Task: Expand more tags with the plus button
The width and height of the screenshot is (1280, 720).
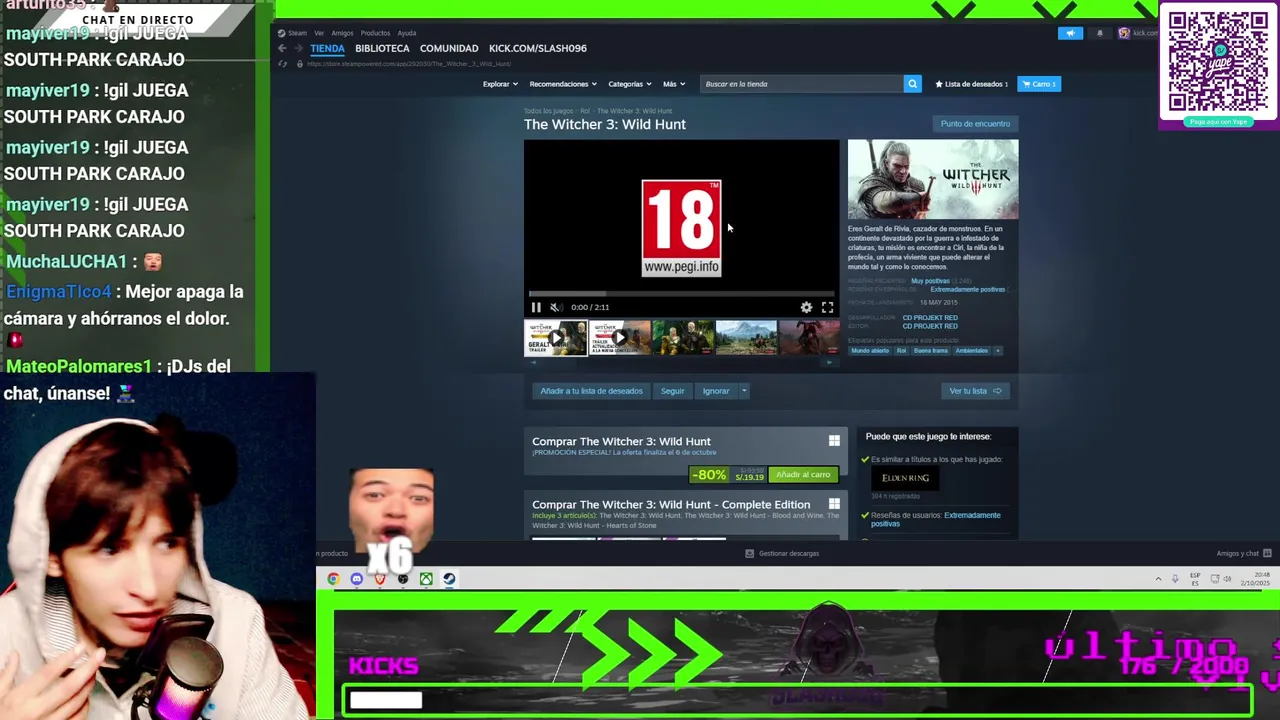Action: [997, 351]
